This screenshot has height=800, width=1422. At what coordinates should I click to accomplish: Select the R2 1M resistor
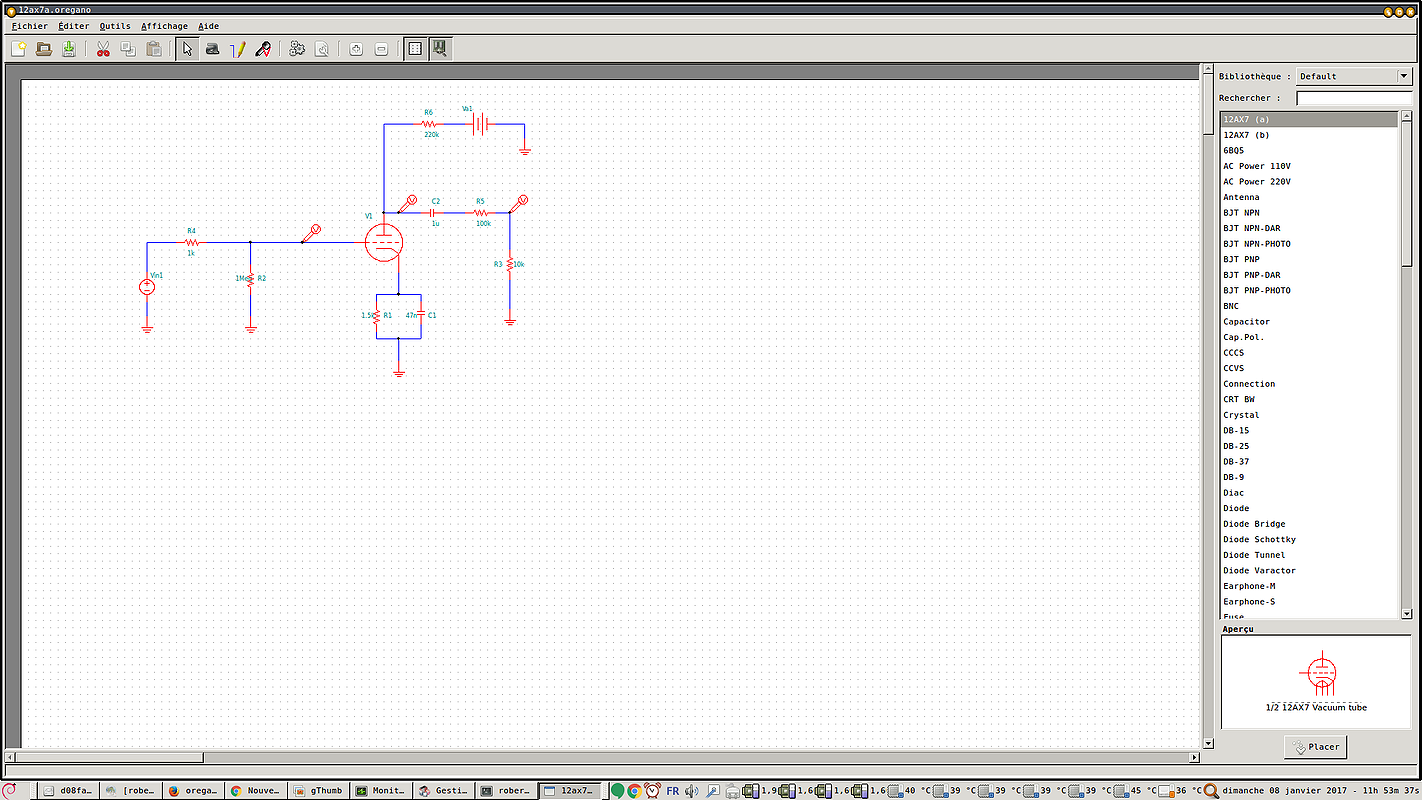click(250, 279)
